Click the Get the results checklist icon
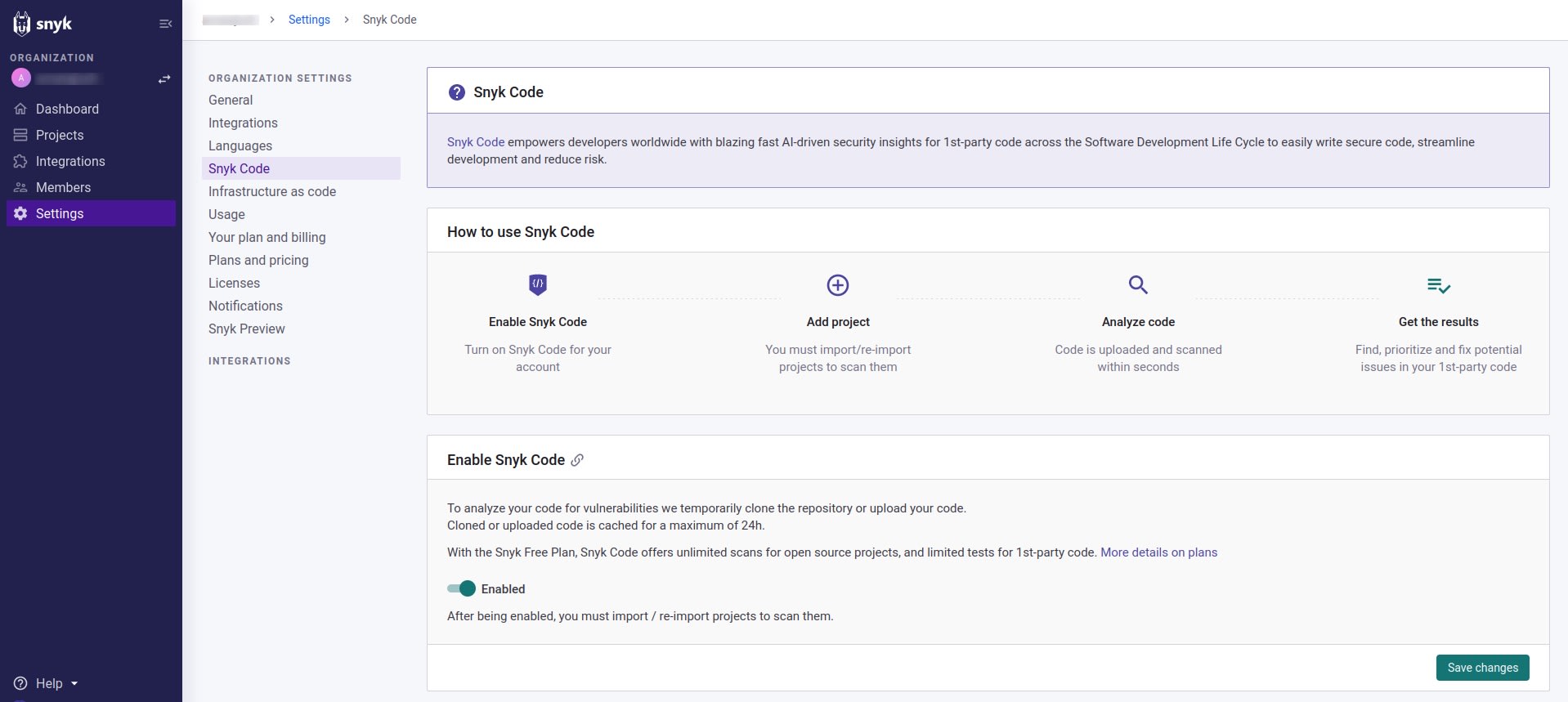Viewport: 1568px width, 702px height. click(x=1439, y=285)
